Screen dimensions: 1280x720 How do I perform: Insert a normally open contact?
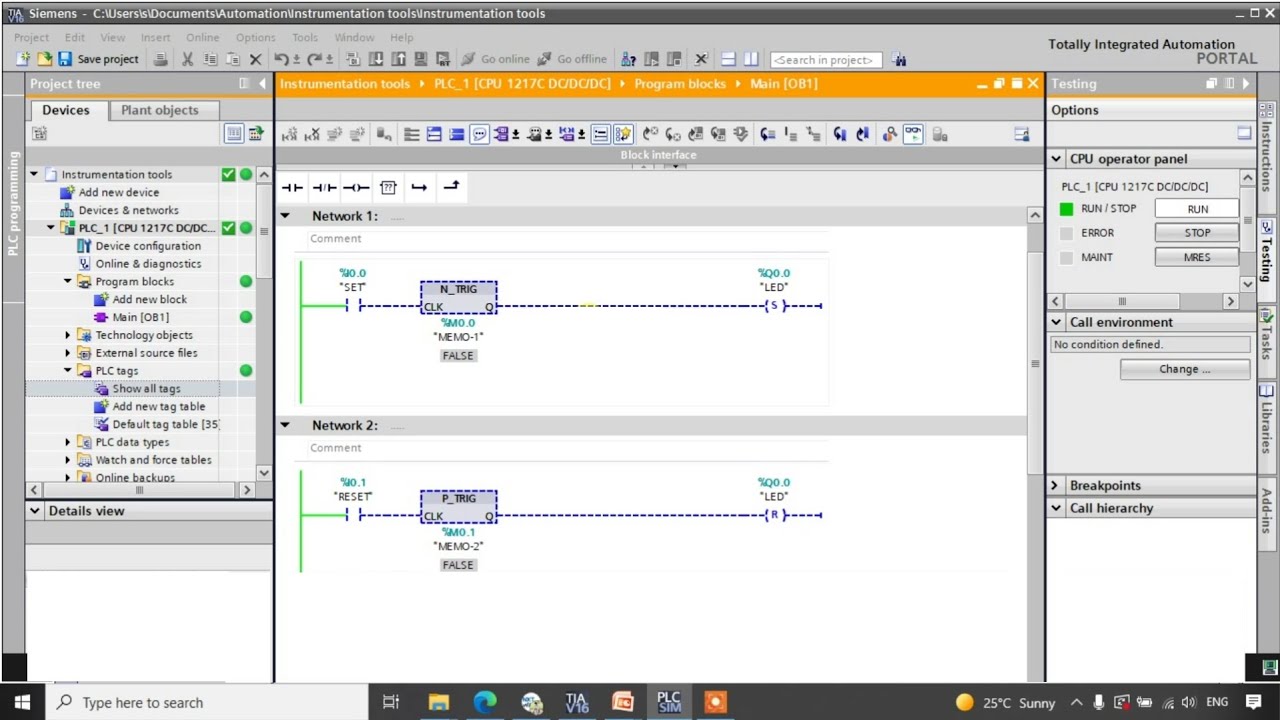click(292, 187)
